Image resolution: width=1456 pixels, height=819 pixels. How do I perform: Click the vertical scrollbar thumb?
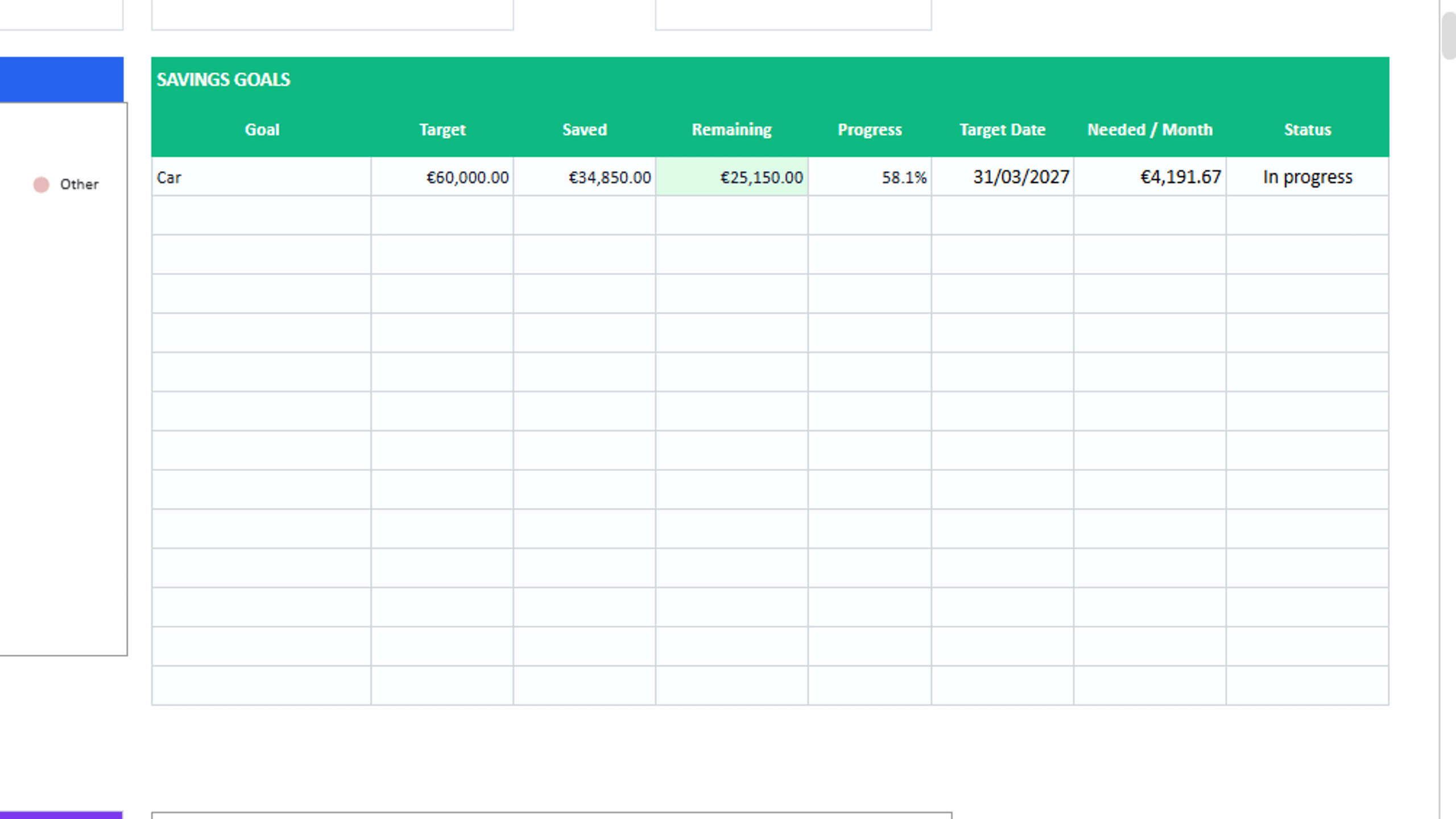(x=1449, y=35)
